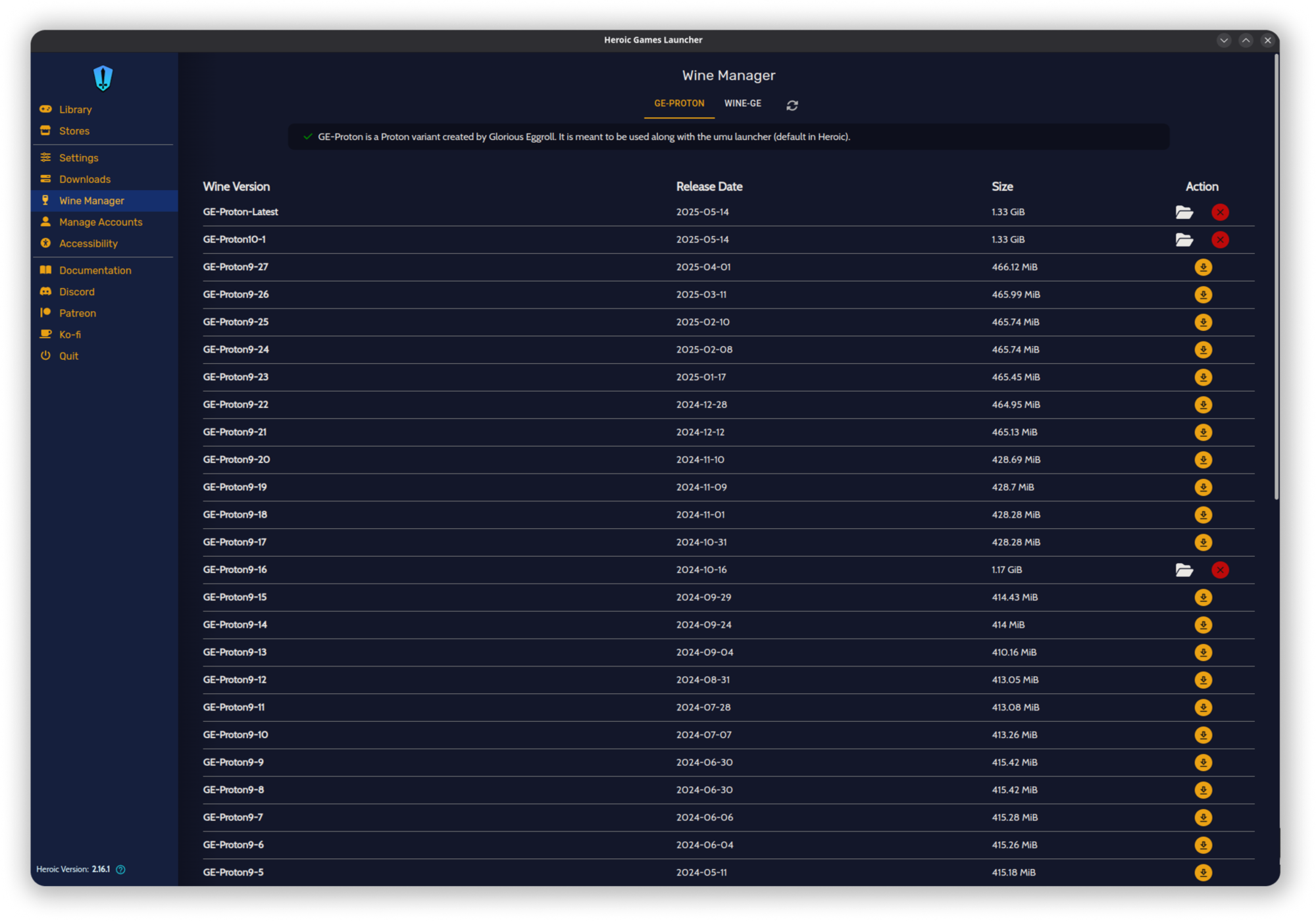Click Heroic Version 2.16.1 text
The width and height of the screenshot is (1316, 921).
73,870
